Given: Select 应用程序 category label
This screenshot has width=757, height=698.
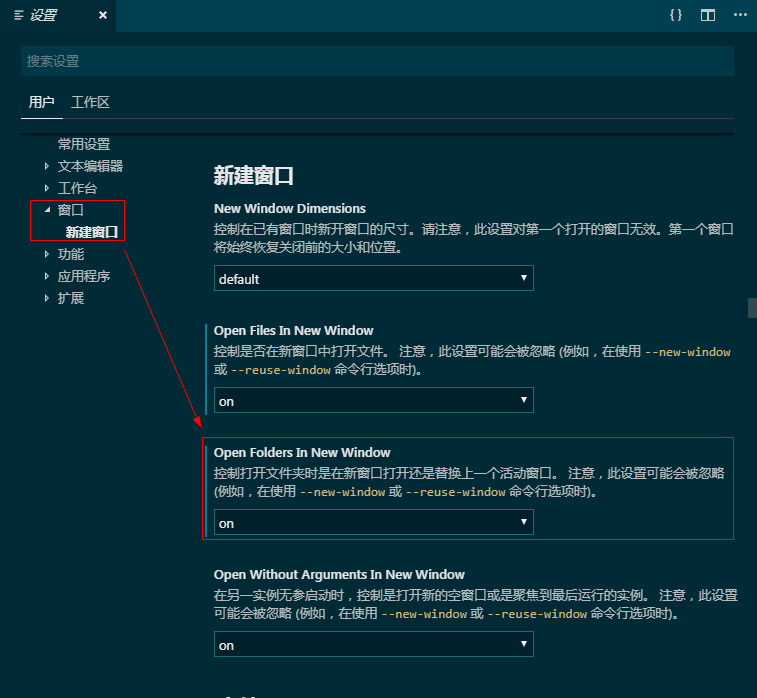Looking at the screenshot, I should pos(84,276).
